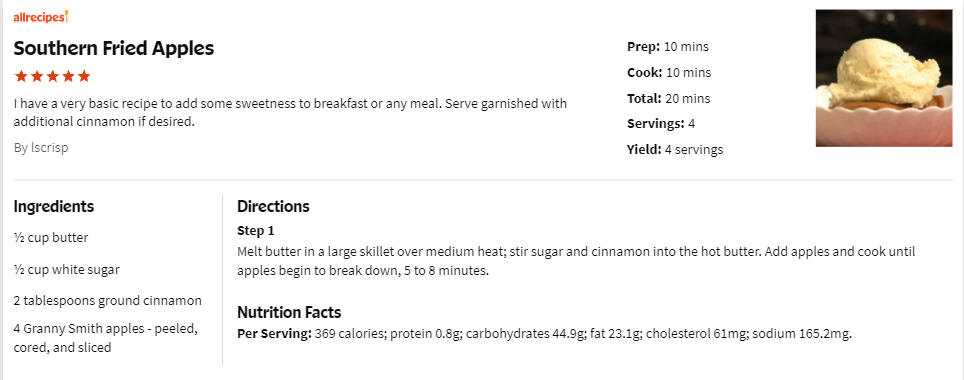Click the first rating star

pyautogui.click(x=20, y=76)
